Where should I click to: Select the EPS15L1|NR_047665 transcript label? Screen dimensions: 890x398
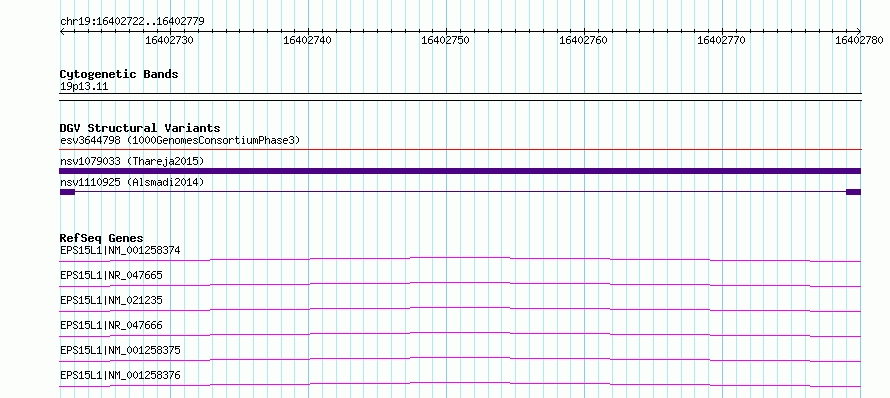coord(111,275)
